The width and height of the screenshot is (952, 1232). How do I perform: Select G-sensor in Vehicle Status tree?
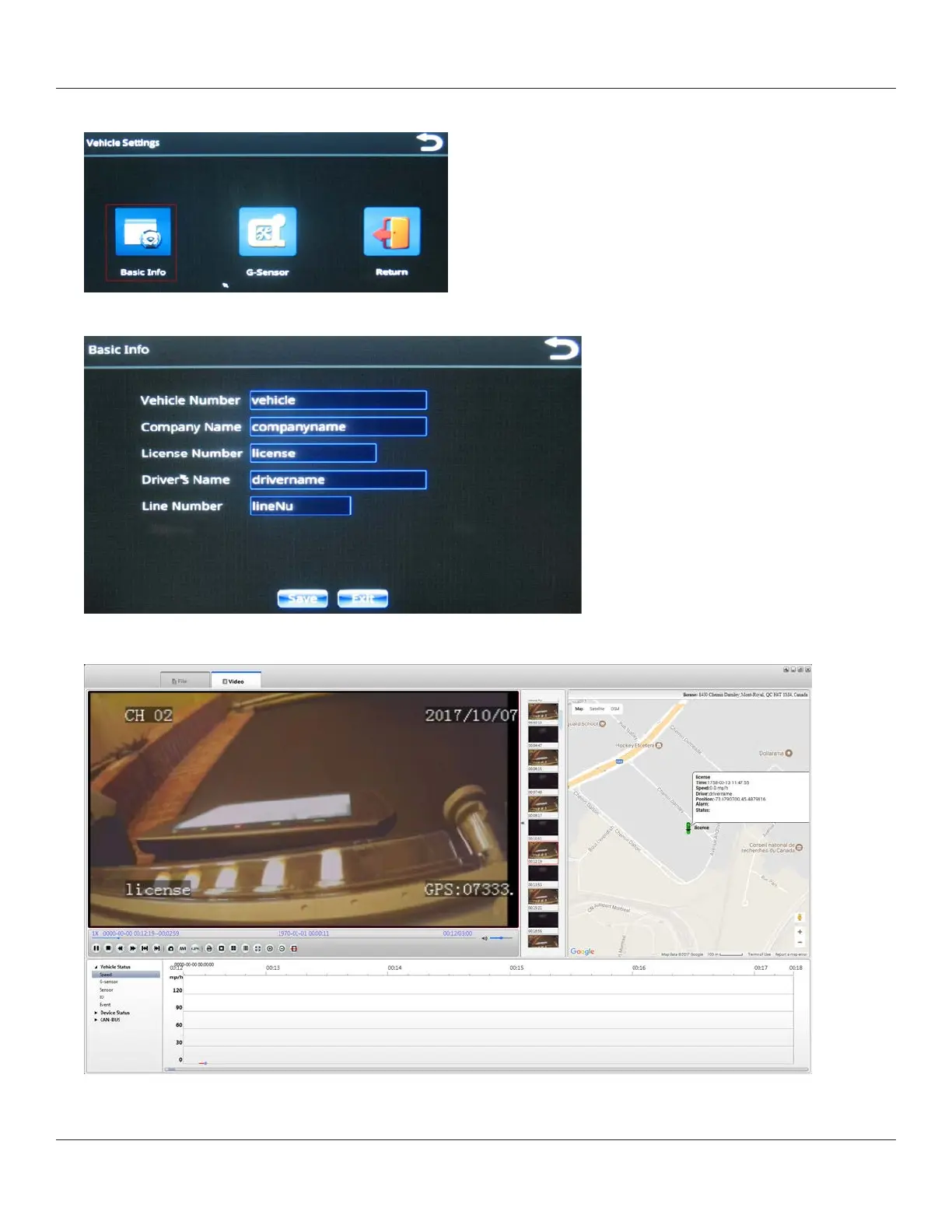[x=109, y=982]
